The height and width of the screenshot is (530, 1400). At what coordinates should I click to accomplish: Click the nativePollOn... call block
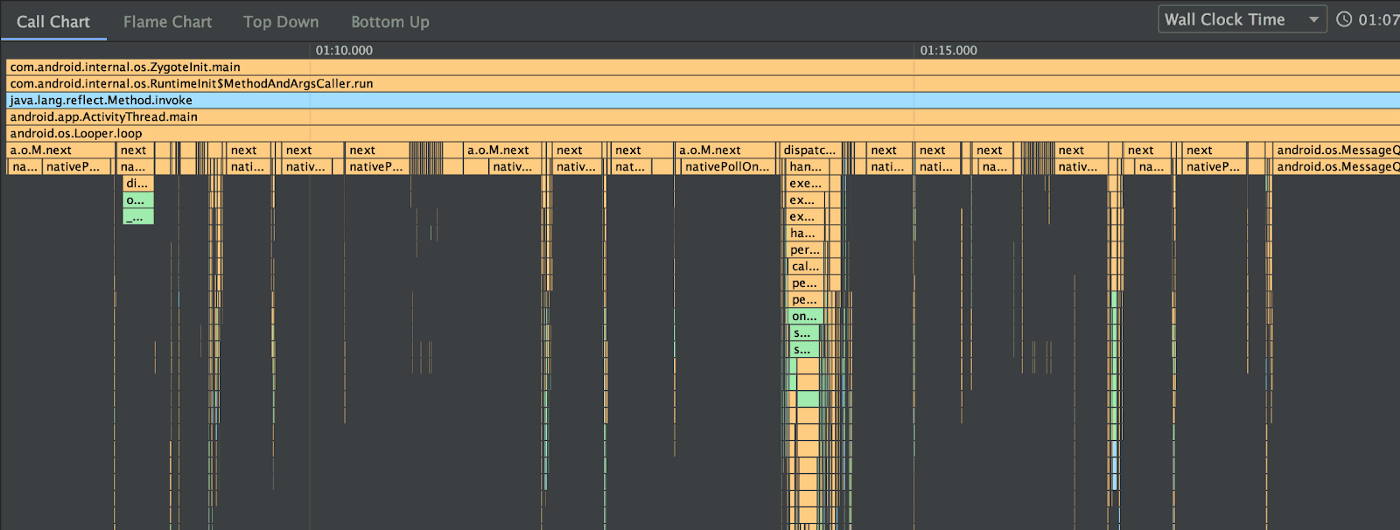tap(728, 167)
